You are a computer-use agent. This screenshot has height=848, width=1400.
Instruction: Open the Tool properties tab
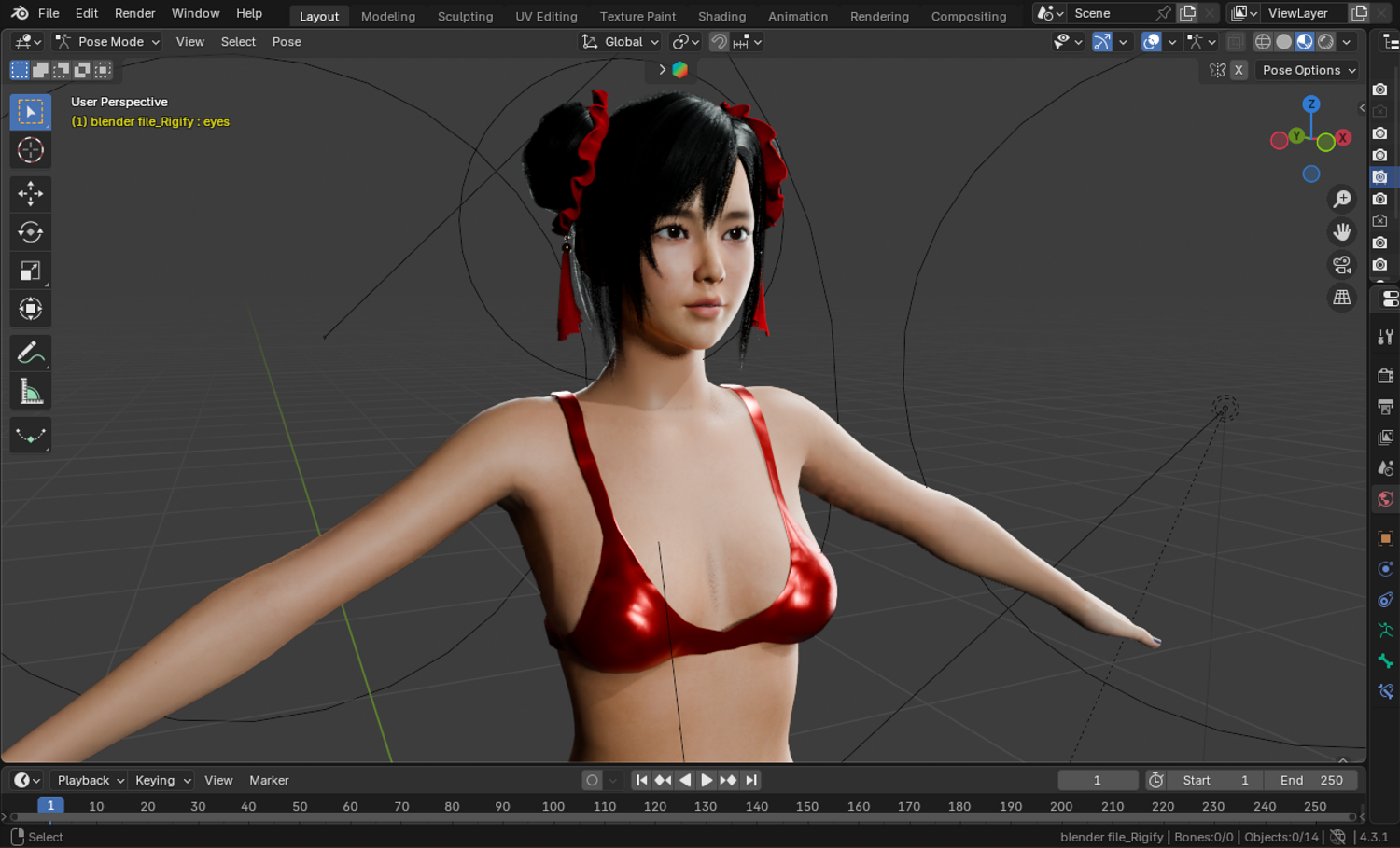coord(1386,338)
